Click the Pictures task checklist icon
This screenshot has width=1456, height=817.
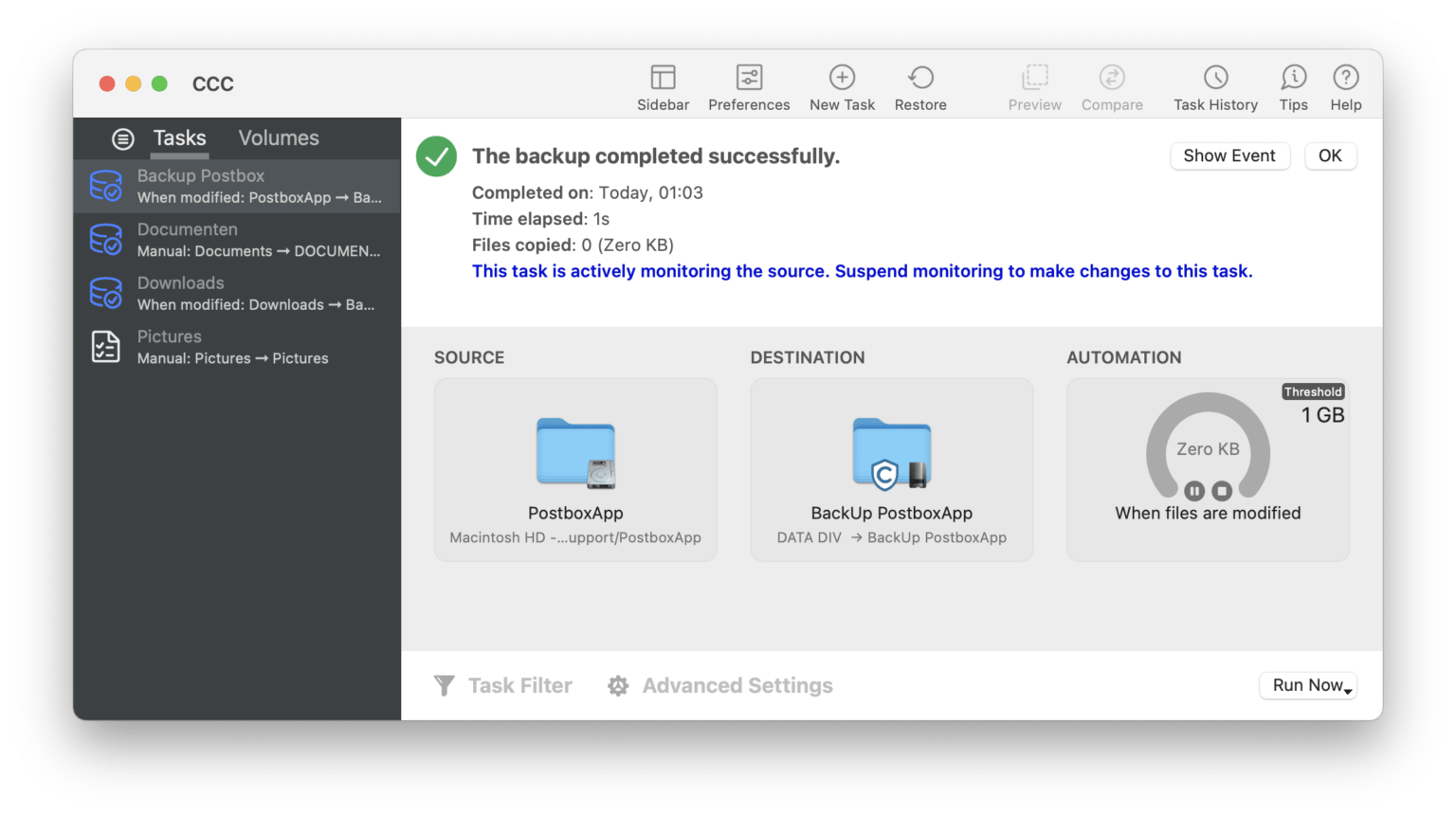(x=105, y=347)
